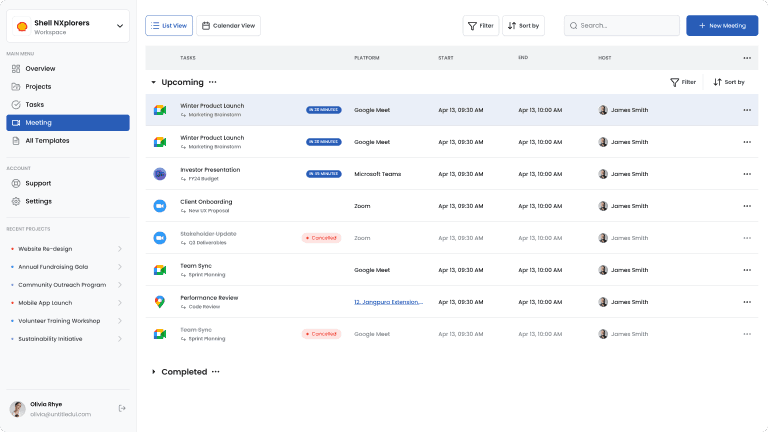Switch to Calendar View tab
Screen dimensions: 768x432
coord(228,25)
